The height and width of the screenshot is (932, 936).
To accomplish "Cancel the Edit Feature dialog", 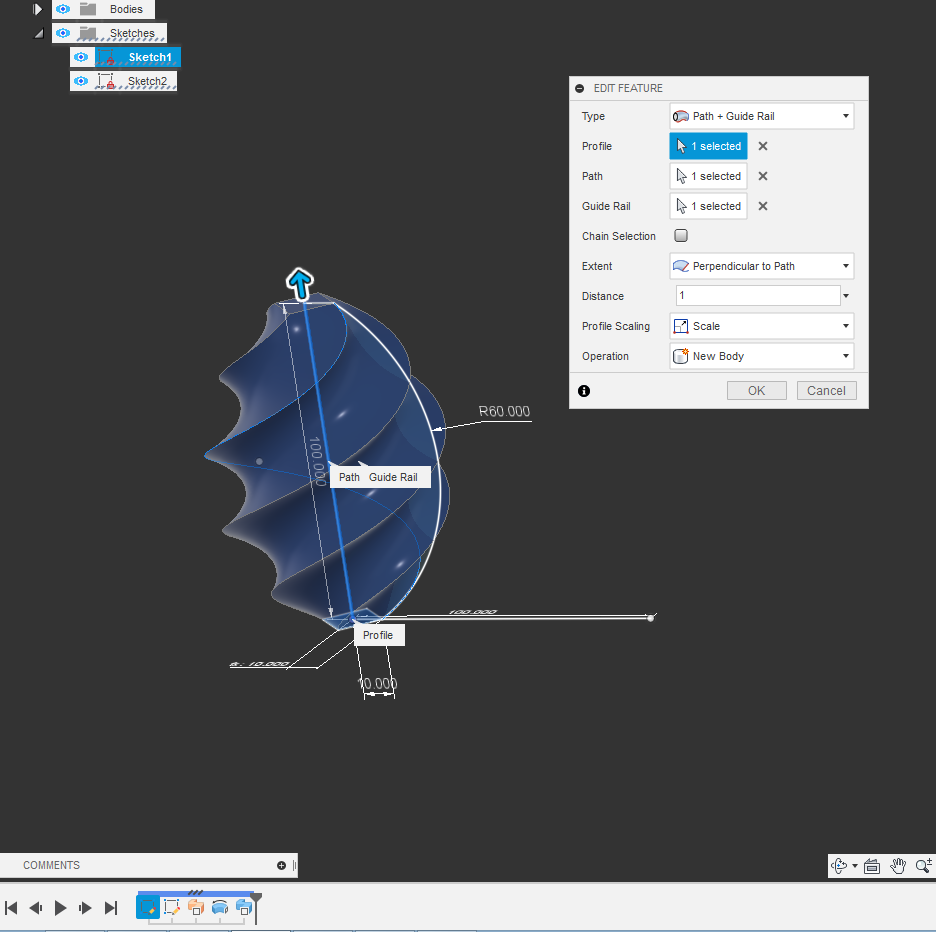I will [x=826, y=390].
